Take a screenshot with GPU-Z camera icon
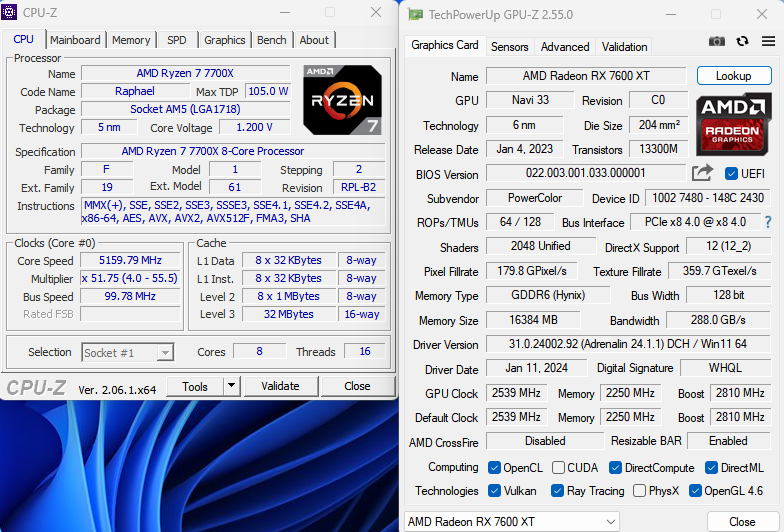784x532 pixels. pos(717,41)
